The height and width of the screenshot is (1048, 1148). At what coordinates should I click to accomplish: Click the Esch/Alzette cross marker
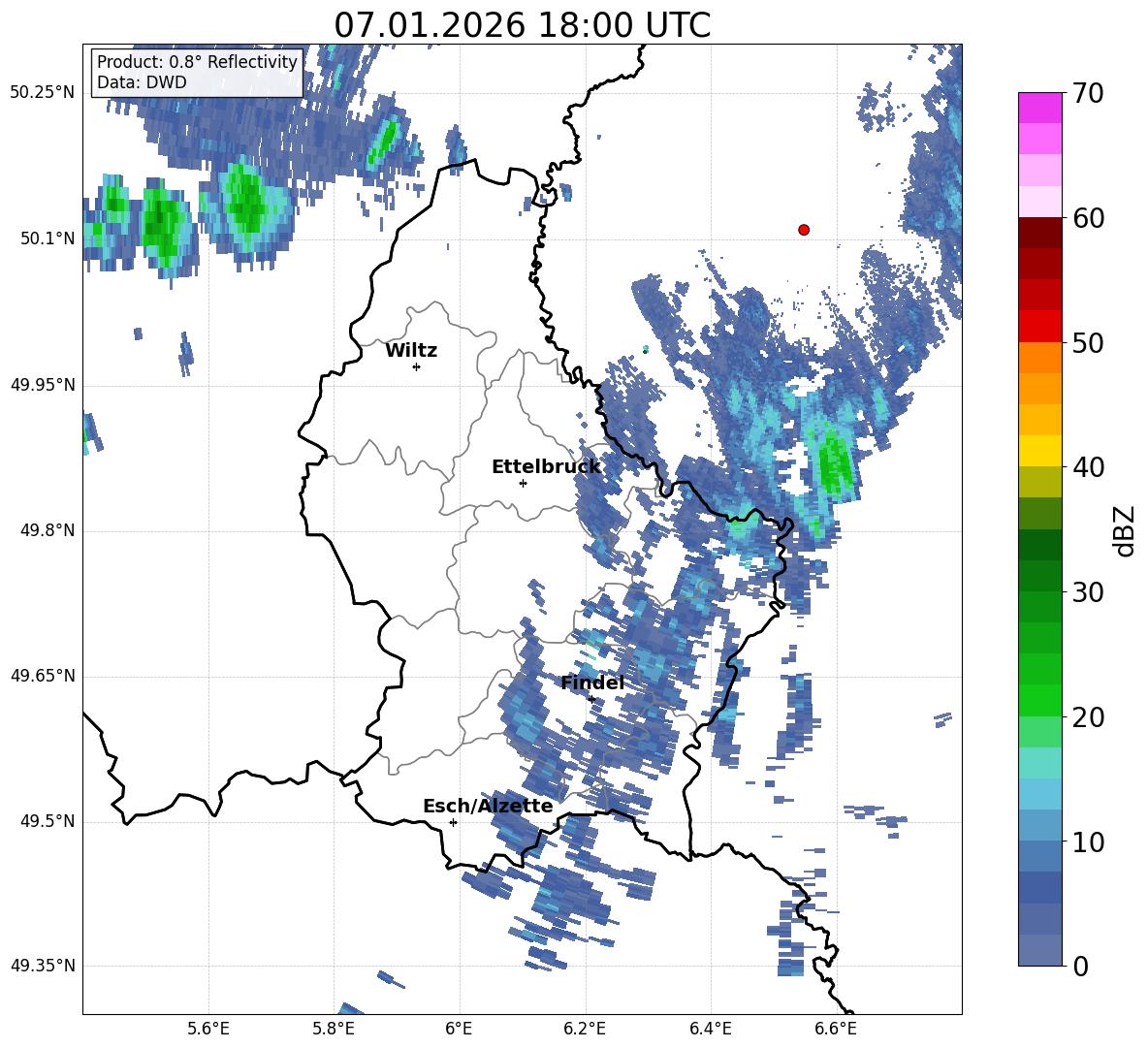[x=453, y=822]
